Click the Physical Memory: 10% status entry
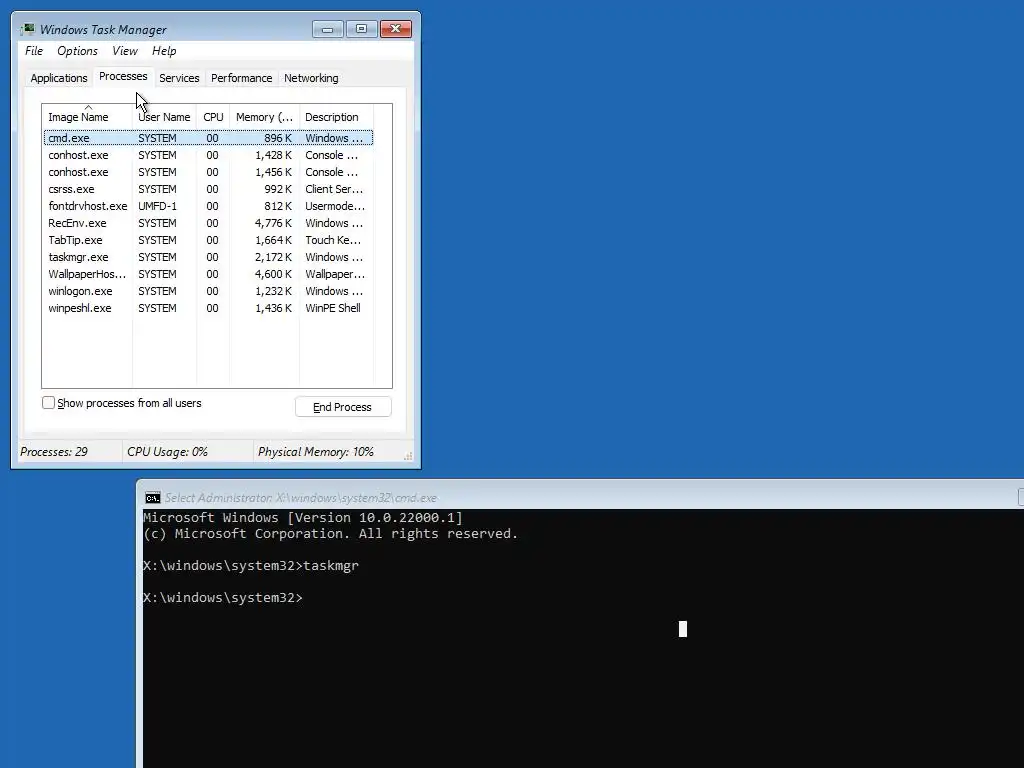Screen dimensions: 1024x768 (315, 452)
